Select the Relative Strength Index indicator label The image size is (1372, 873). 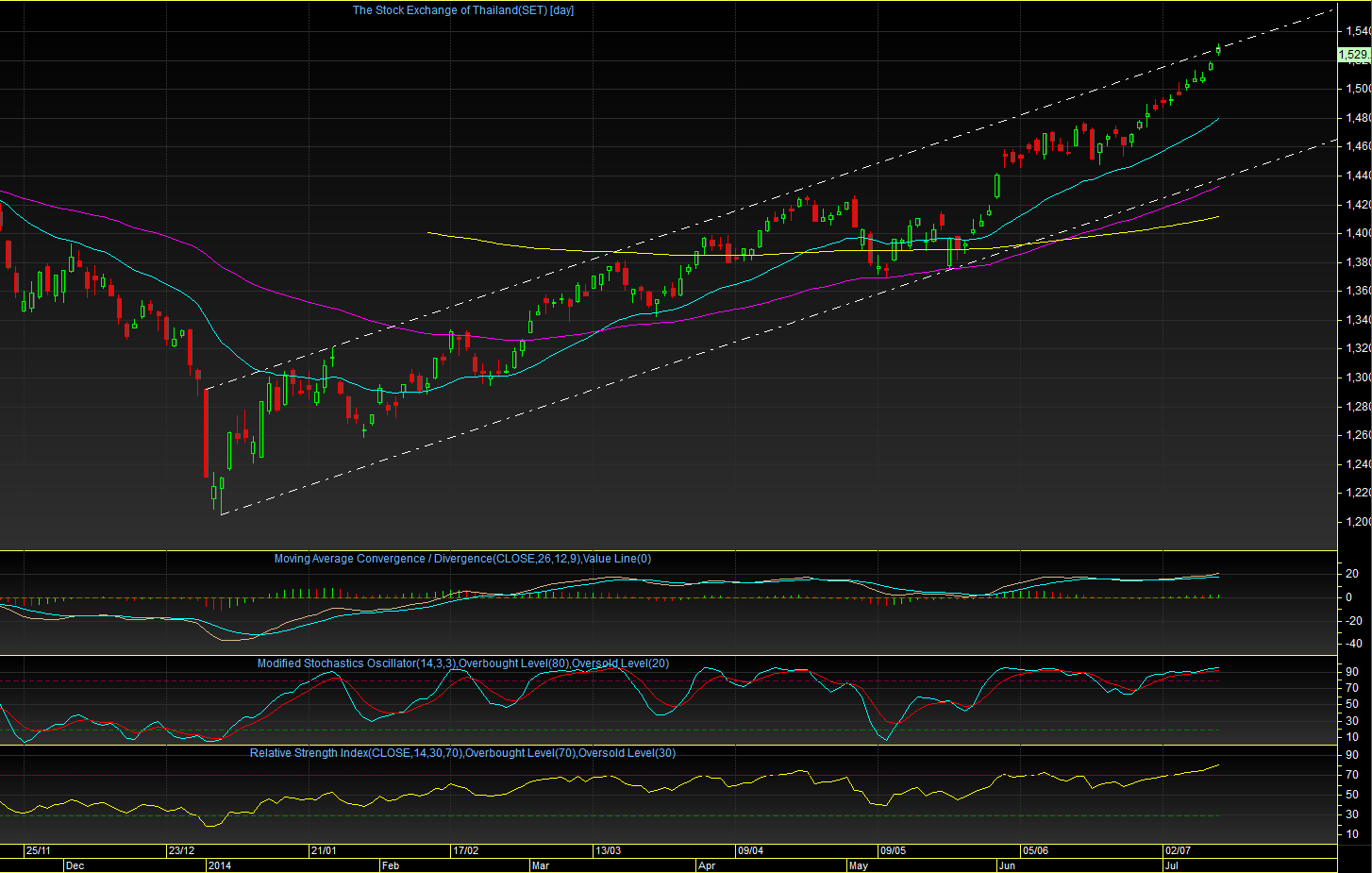click(462, 753)
